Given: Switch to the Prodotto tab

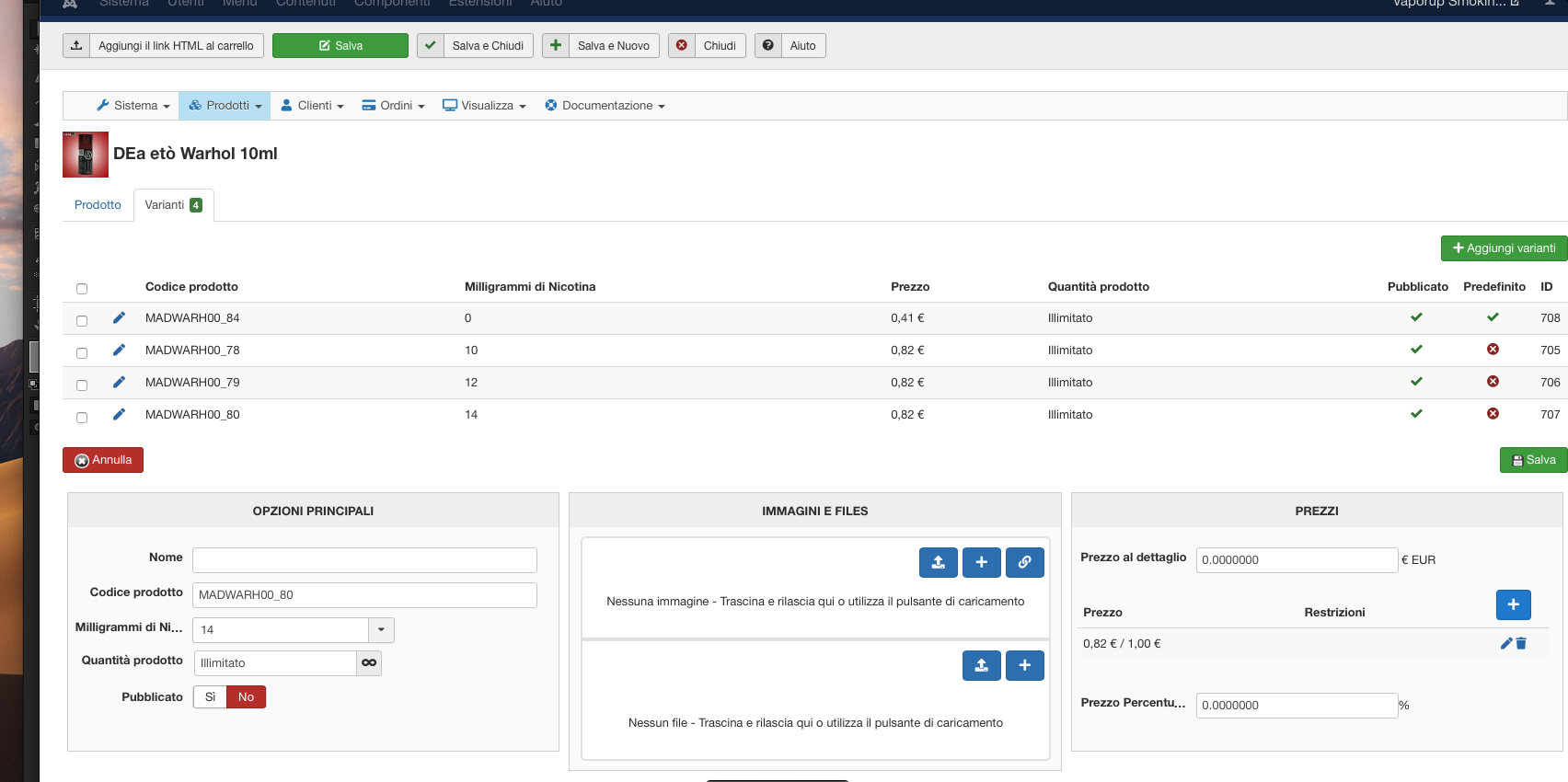Looking at the screenshot, I should coord(98,205).
